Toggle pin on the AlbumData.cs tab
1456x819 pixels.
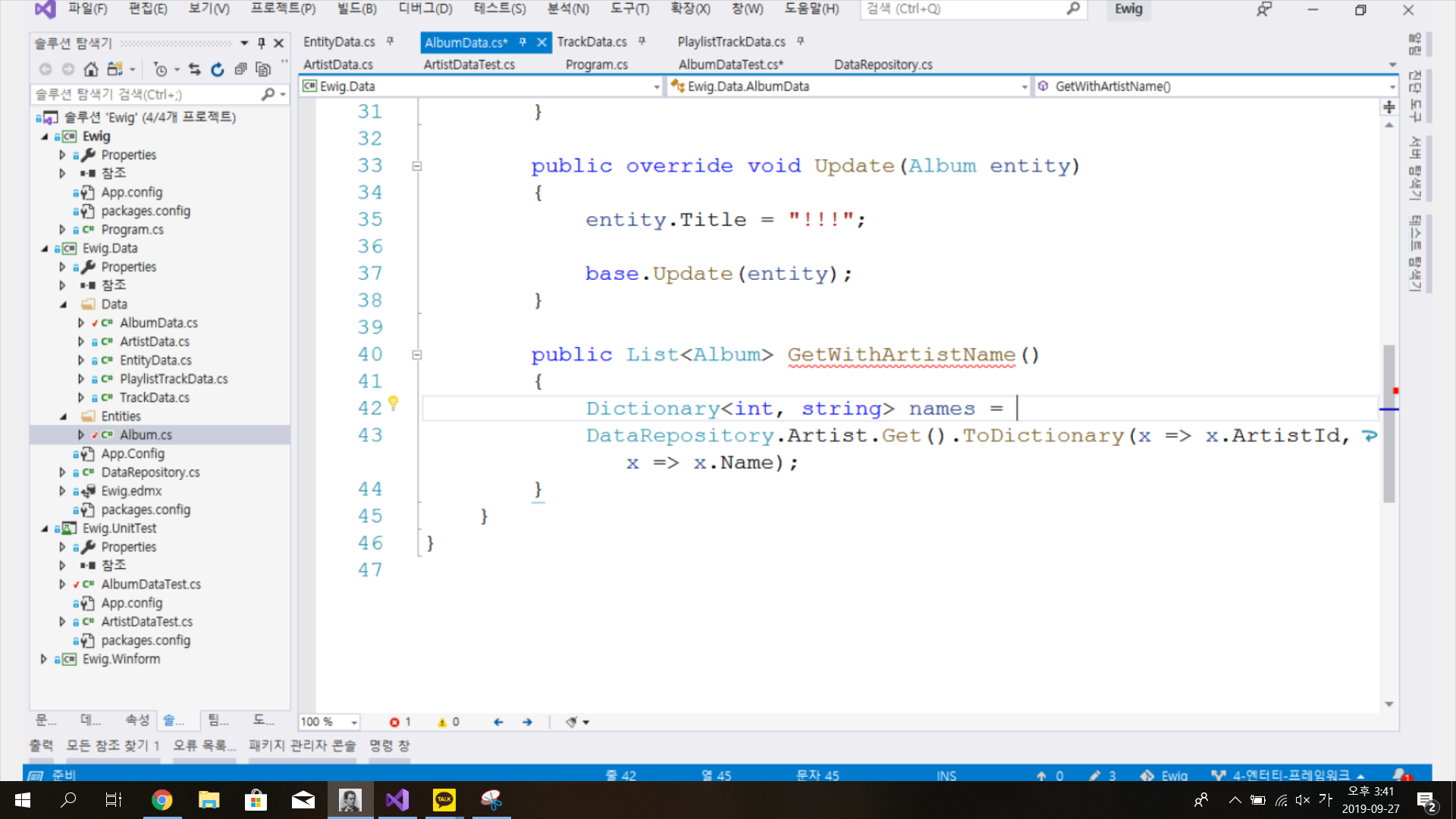tap(522, 42)
